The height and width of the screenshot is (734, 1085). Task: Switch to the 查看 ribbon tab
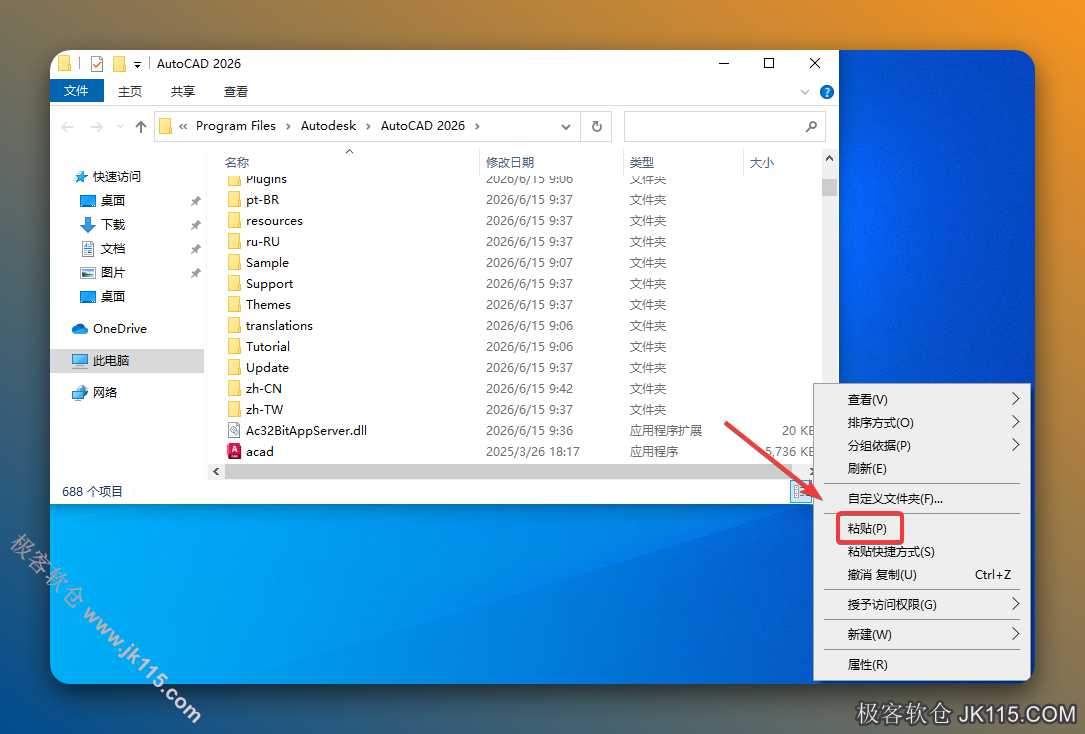click(235, 91)
